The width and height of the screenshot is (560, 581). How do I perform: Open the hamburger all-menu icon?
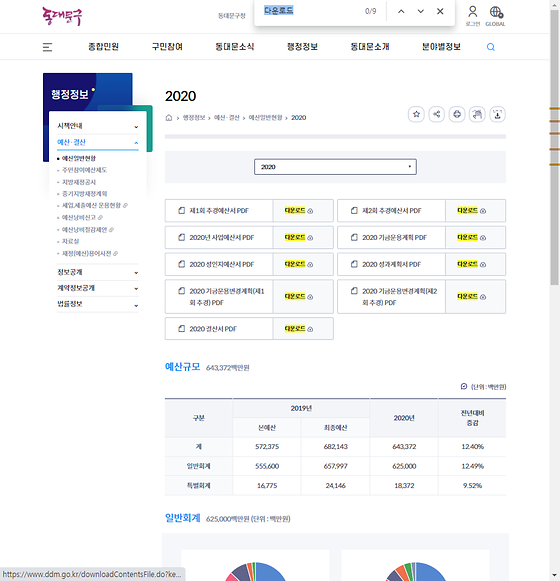point(47,47)
